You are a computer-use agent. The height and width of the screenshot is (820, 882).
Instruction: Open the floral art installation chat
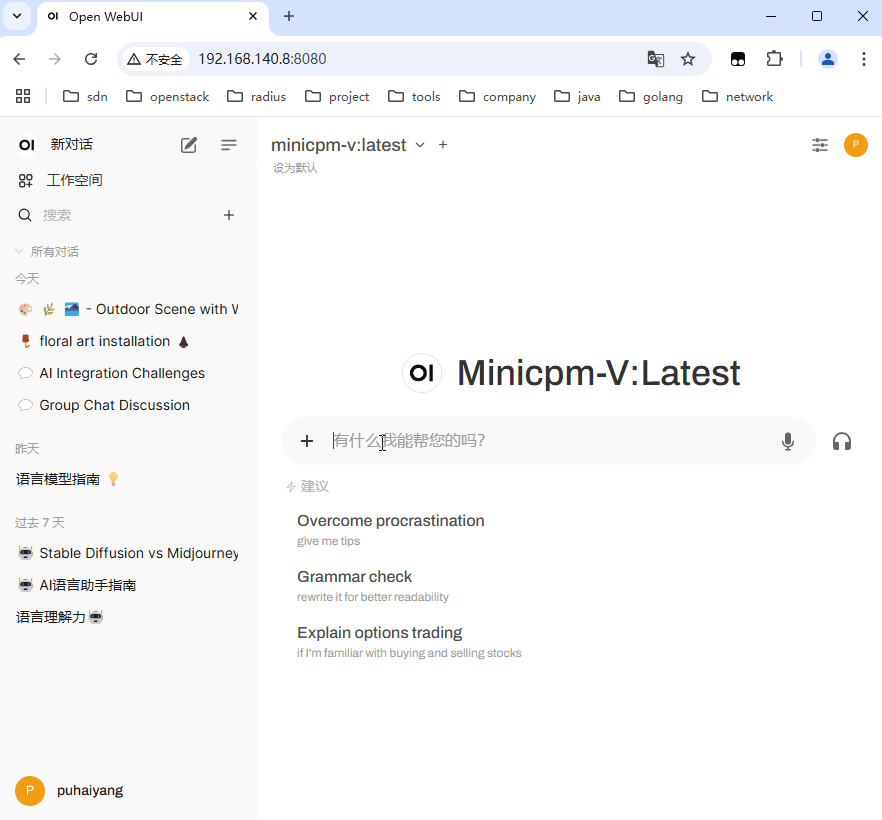click(128, 341)
